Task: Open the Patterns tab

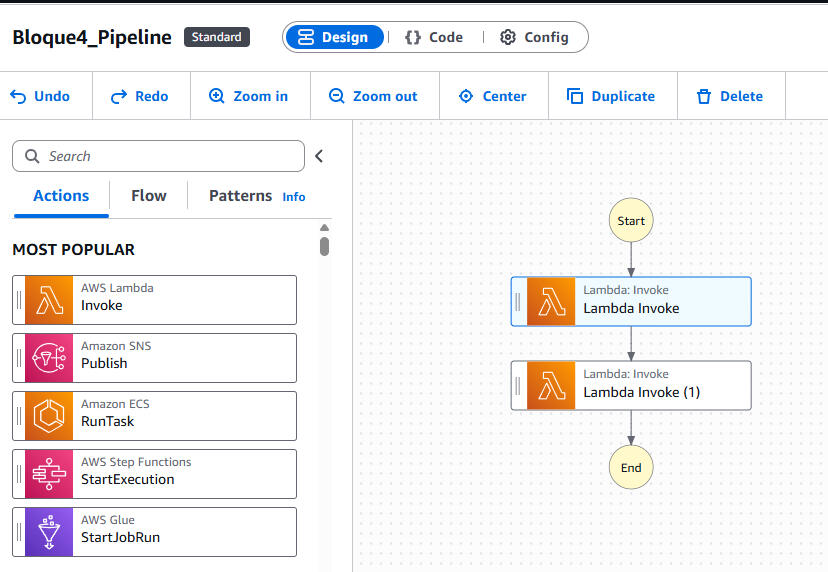Action: 240,196
